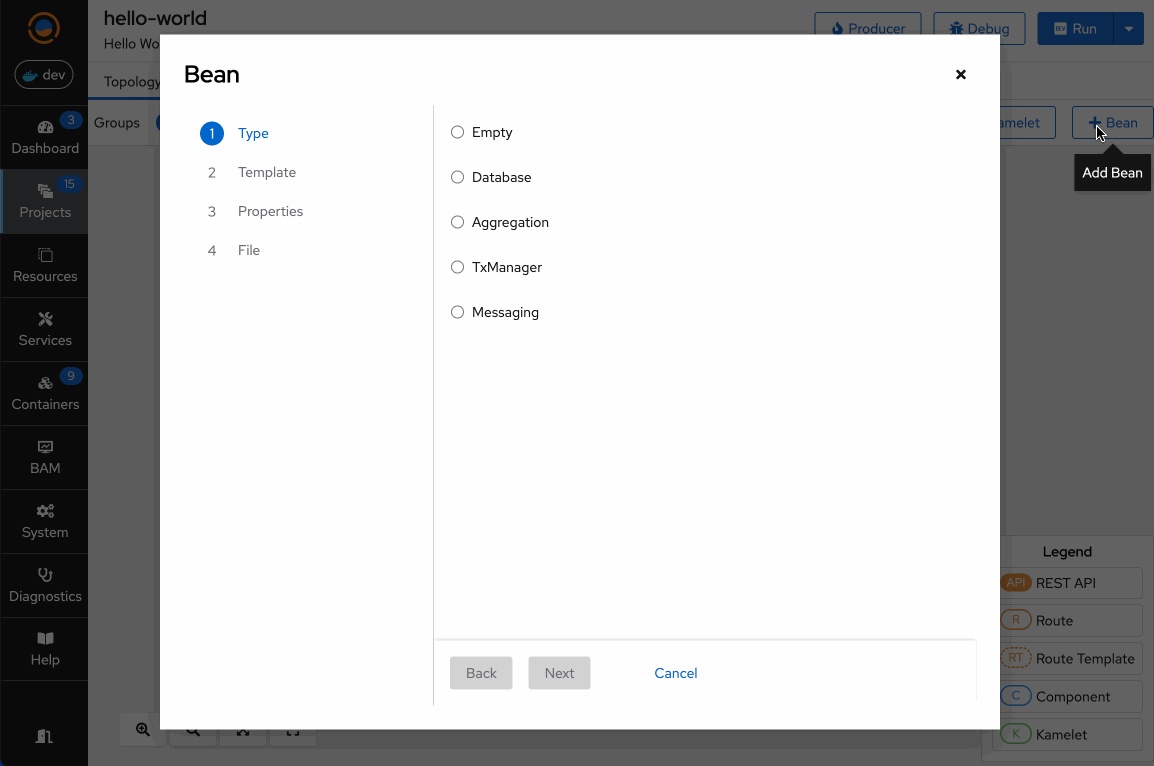Click the Bean dialog title

coord(212,74)
